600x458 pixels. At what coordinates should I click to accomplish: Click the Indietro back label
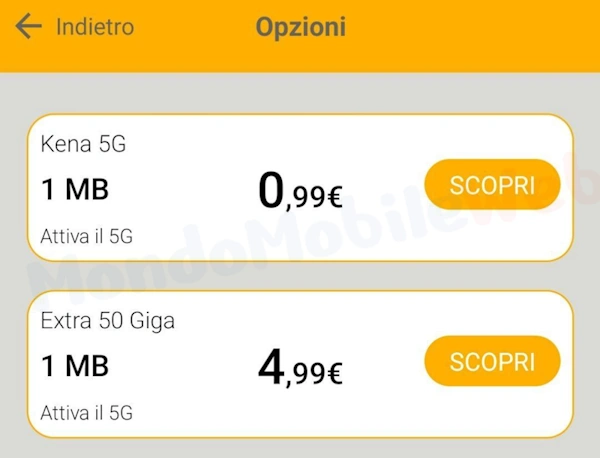(95, 27)
